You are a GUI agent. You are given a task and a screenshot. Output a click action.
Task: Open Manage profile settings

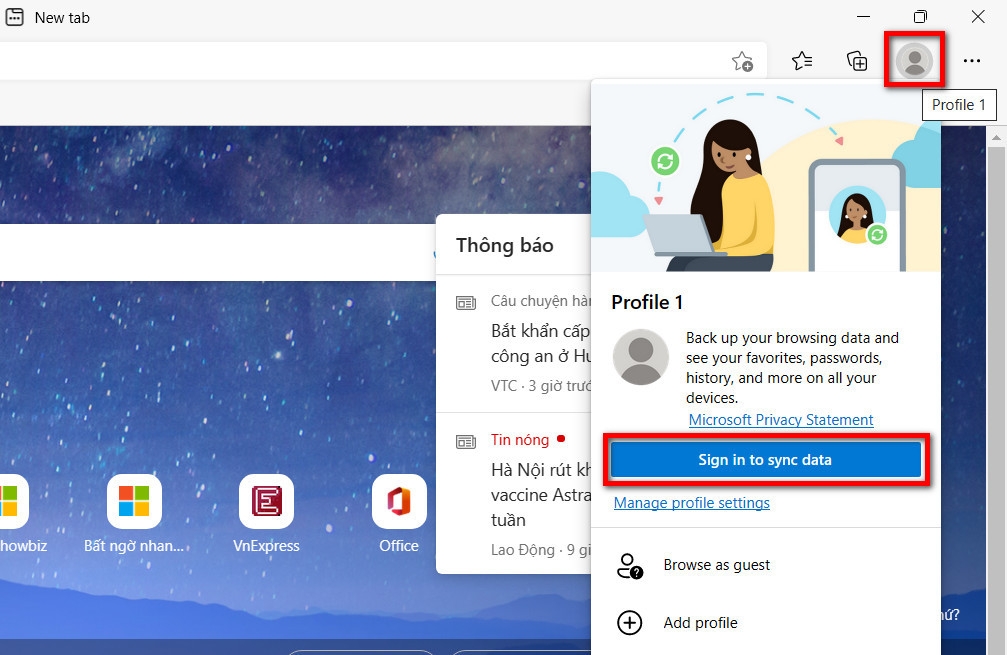point(691,503)
